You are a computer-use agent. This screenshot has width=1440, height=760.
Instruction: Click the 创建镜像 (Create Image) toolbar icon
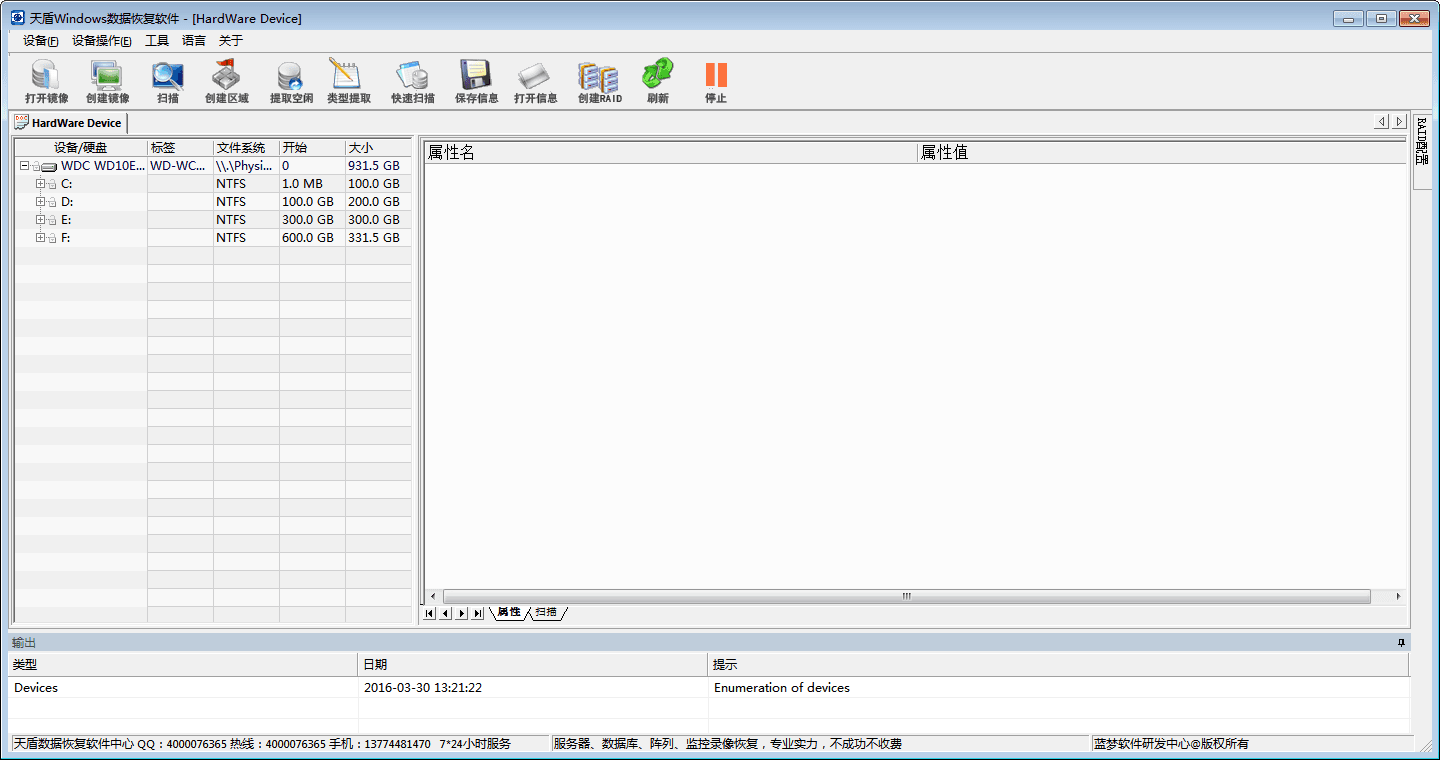pyautogui.click(x=107, y=81)
